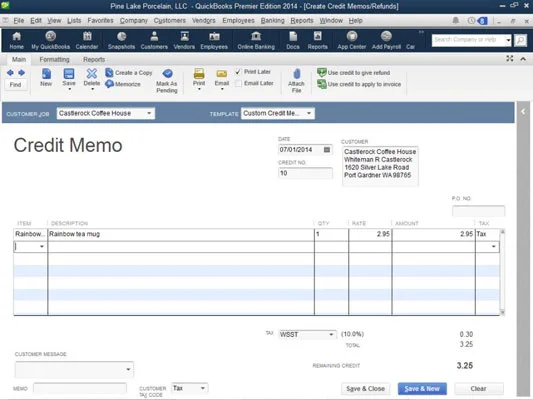533x400 pixels.
Task: Check Email Later checkbox
Action: [x=238, y=83]
